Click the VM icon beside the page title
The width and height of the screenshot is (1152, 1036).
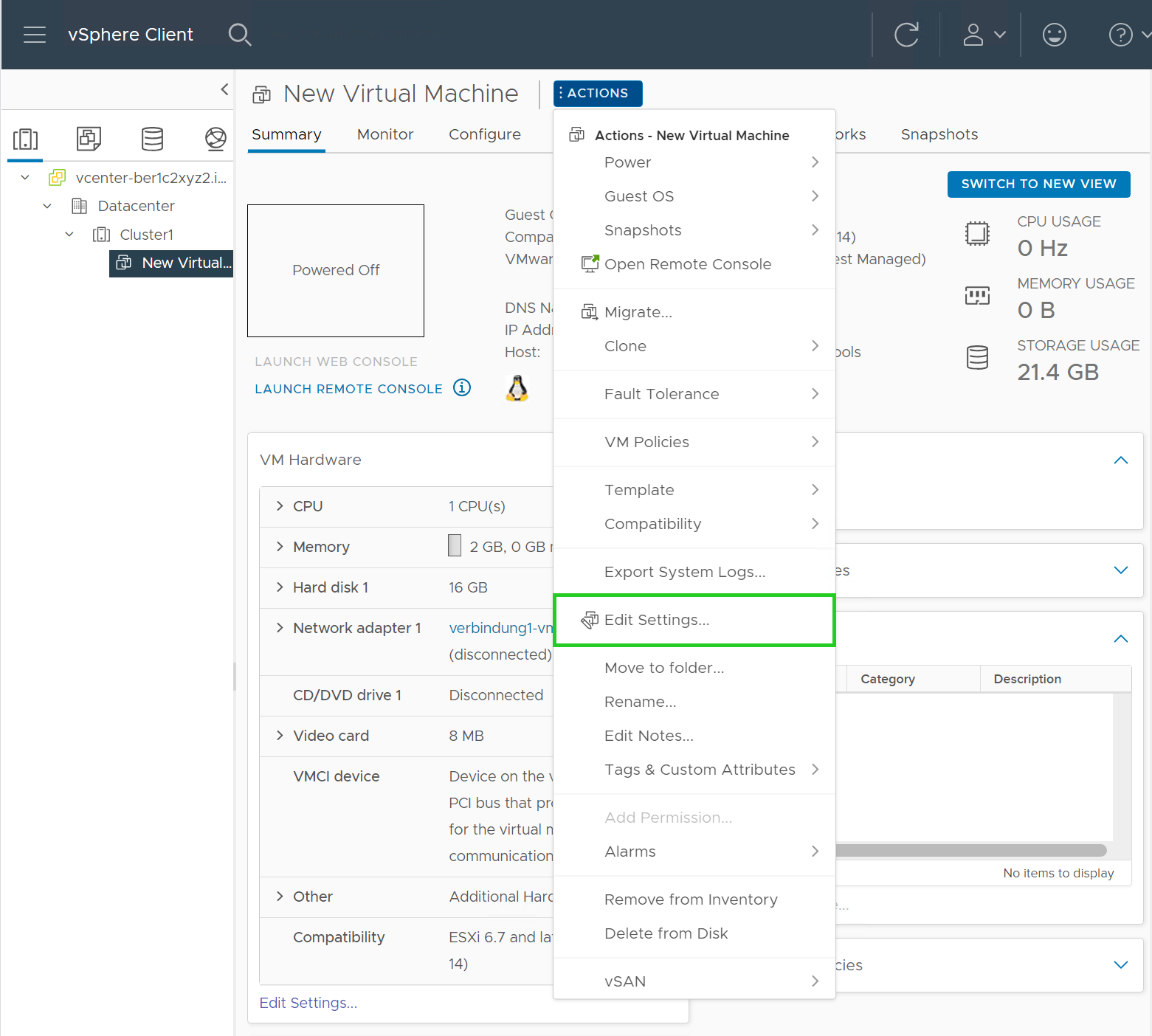[x=262, y=94]
